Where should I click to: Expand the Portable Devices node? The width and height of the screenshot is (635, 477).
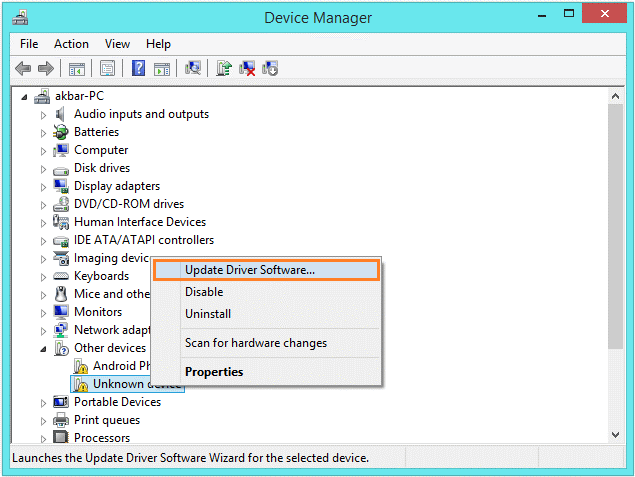coord(43,402)
